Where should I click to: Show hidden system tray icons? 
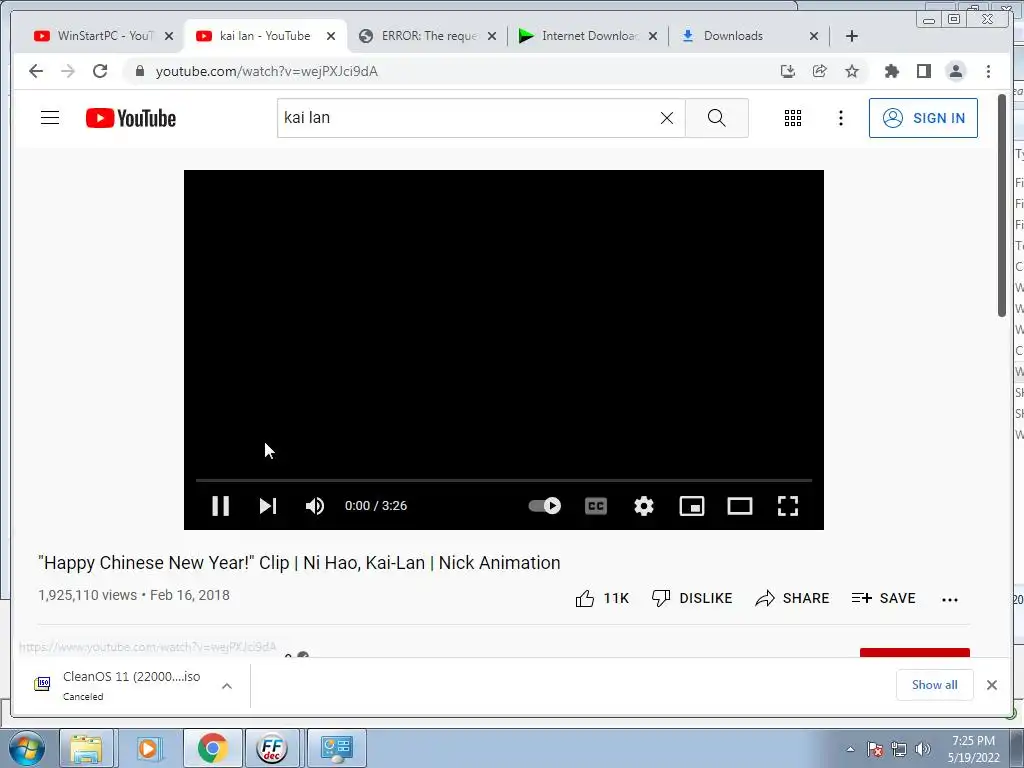click(850, 749)
